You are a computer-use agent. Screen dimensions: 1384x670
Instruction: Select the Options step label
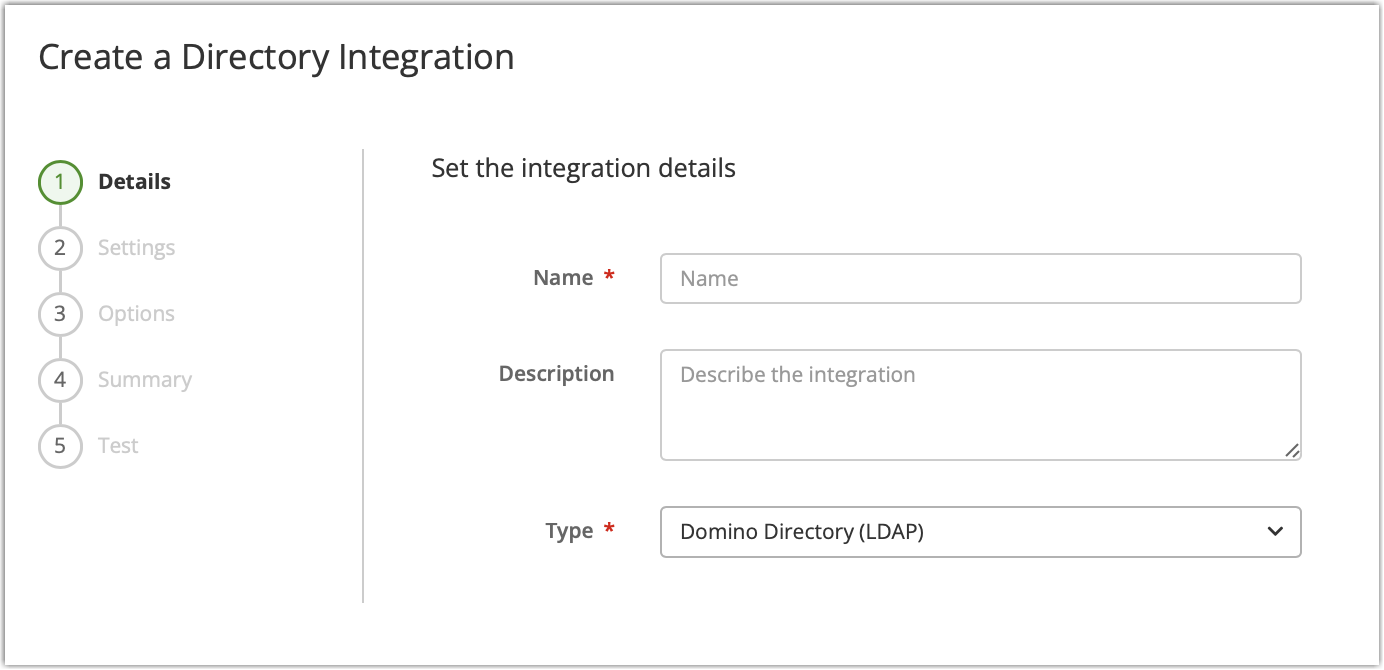point(135,313)
